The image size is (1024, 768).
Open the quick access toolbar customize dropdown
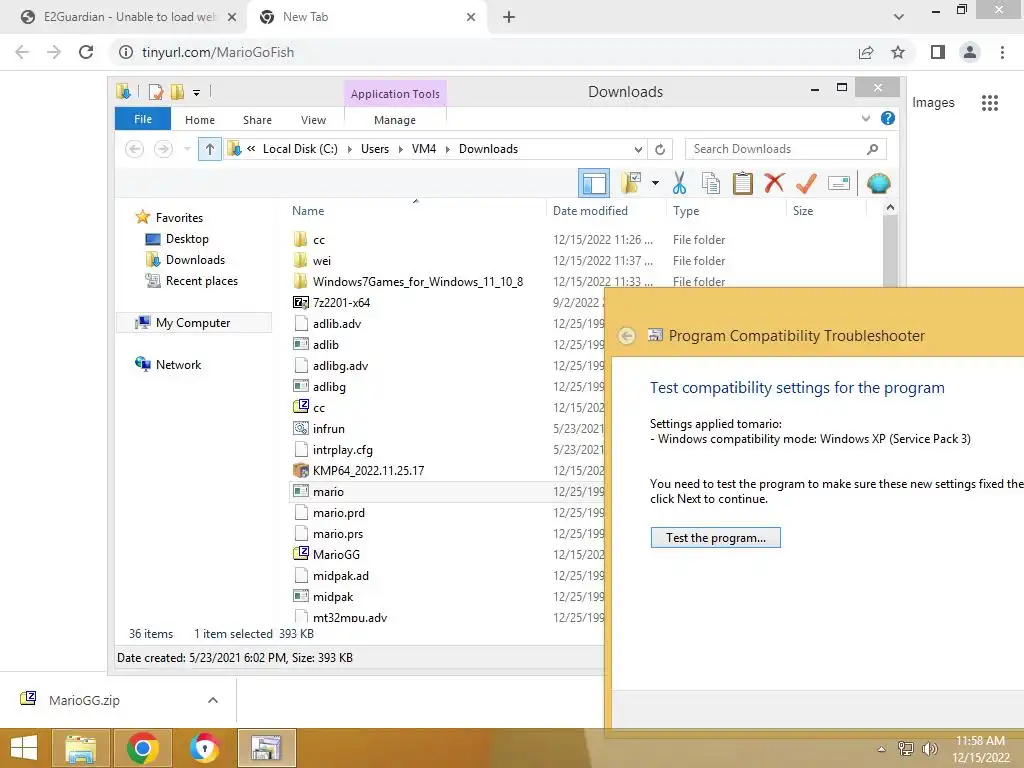pos(196,93)
